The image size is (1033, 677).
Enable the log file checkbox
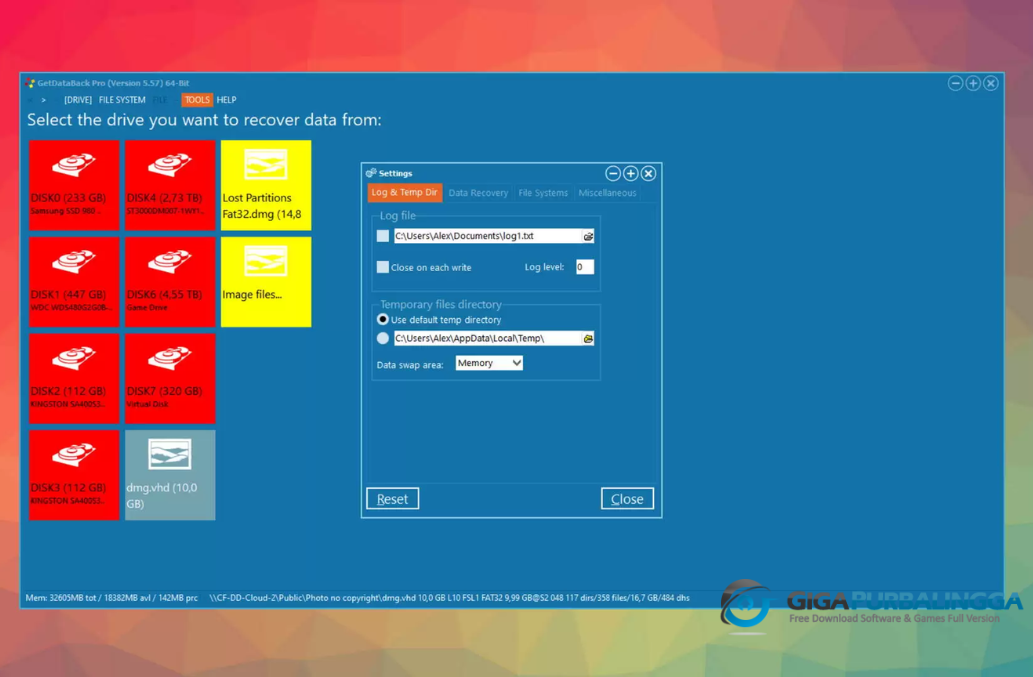click(383, 236)
